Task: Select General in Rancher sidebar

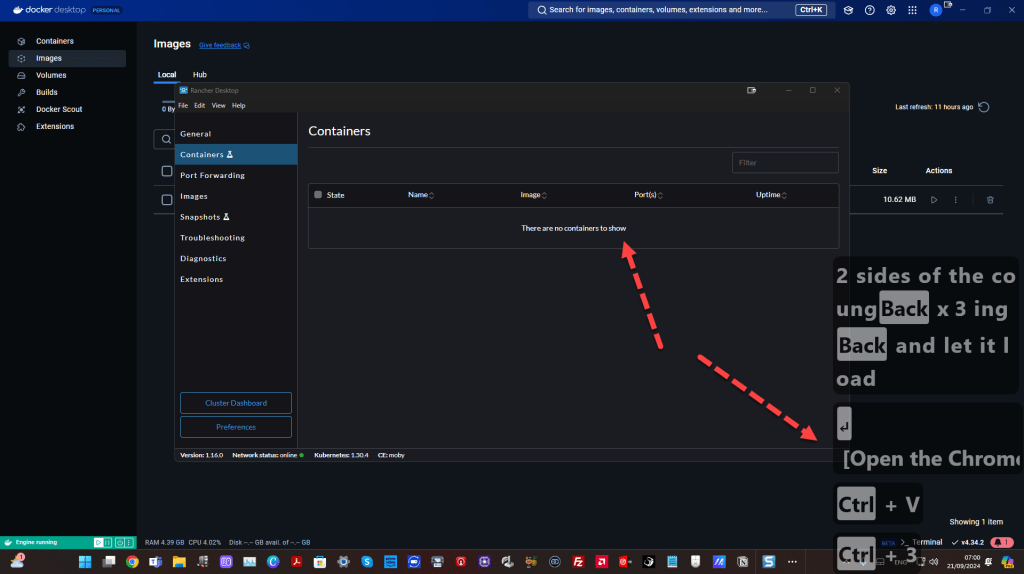Action: pos(236,133)
